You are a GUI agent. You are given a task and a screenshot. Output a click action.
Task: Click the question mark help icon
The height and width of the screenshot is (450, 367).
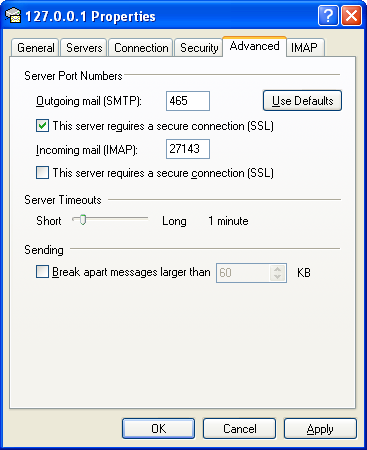coord(328,15)
